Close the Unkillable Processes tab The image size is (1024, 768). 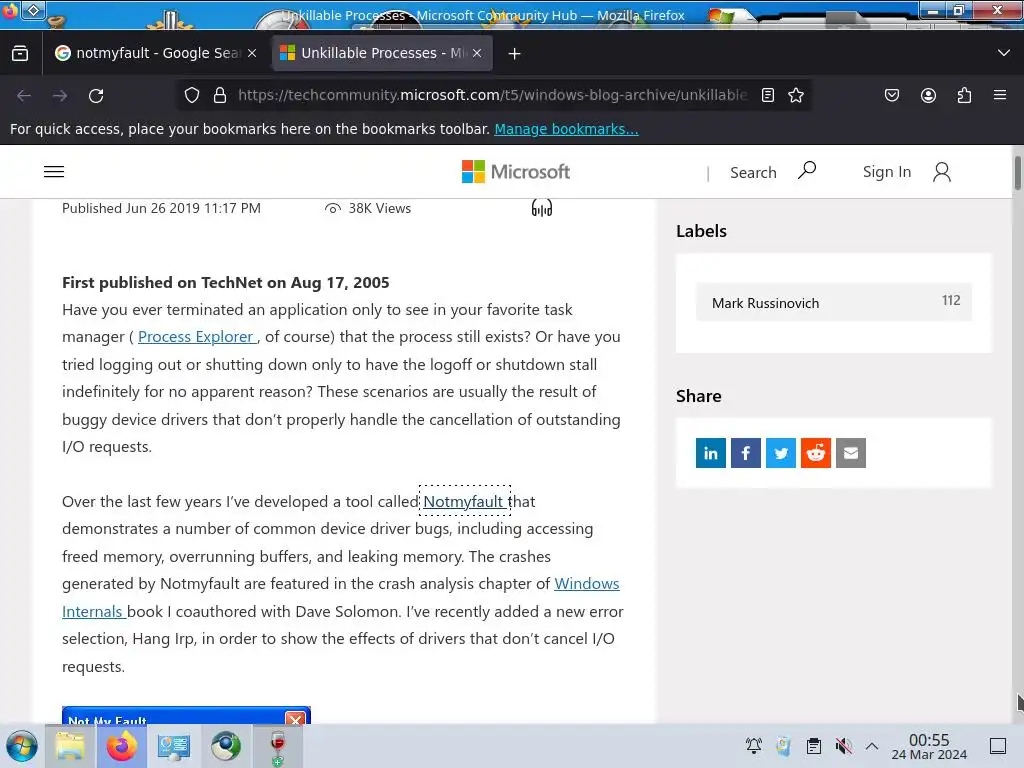(x=477, y=54)
